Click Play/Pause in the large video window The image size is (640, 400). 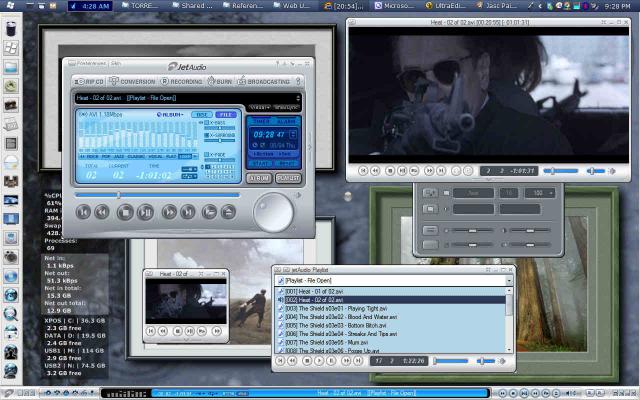point(402,171)
